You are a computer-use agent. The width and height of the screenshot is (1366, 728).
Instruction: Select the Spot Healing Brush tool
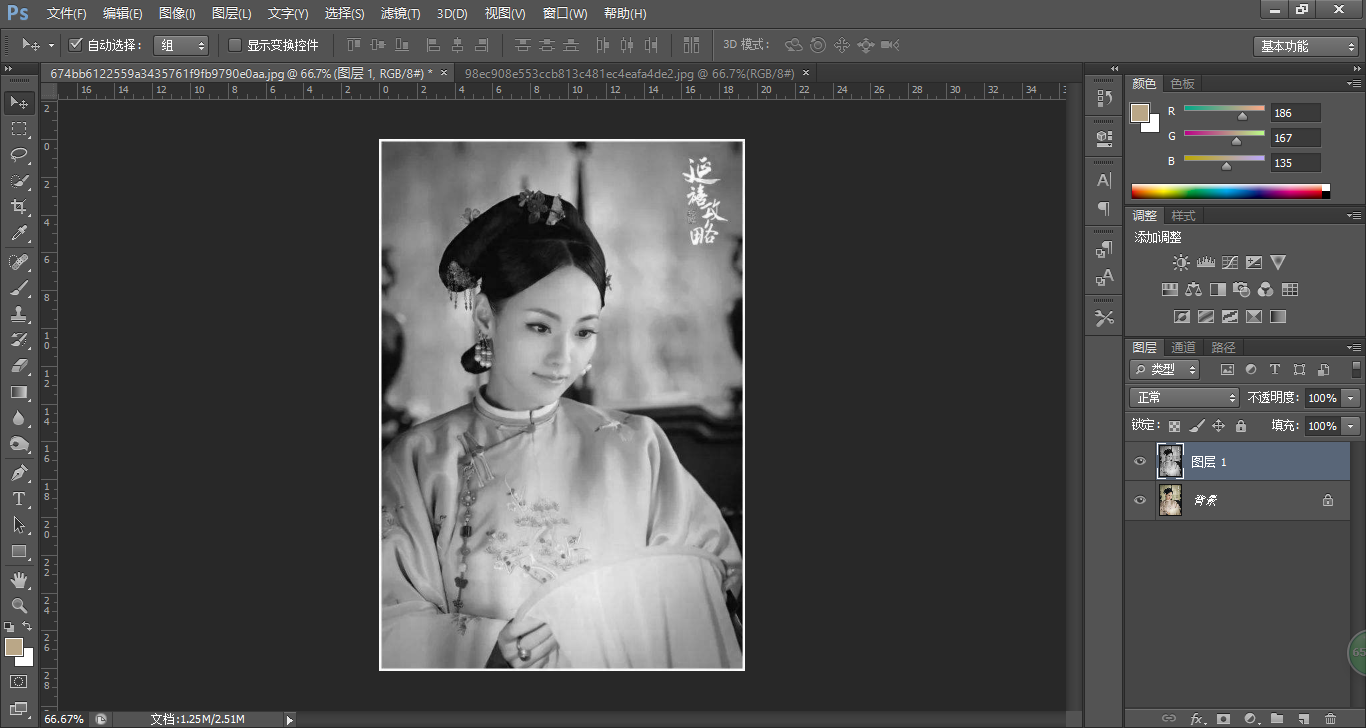(19, 262)
